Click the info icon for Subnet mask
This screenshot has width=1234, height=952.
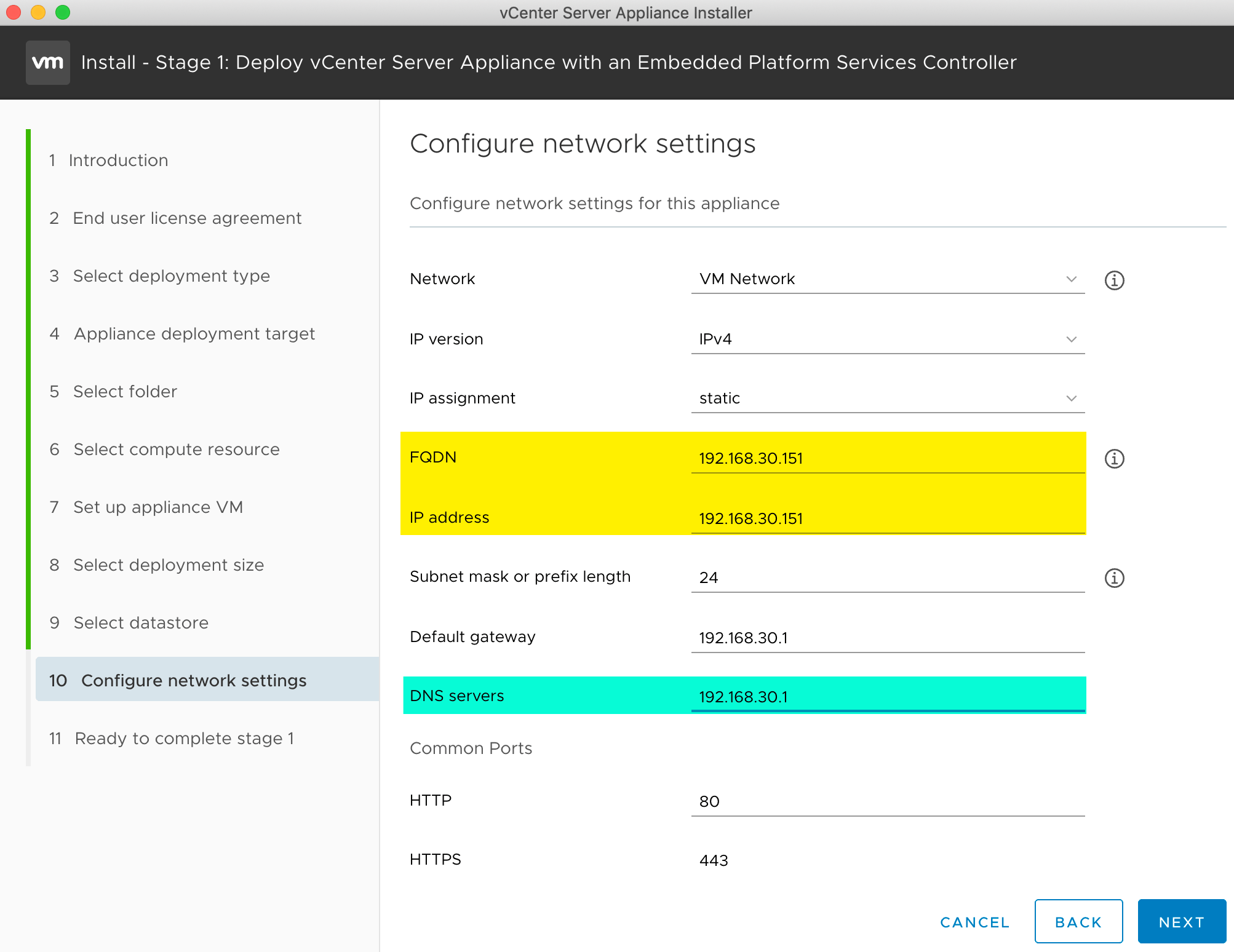pos(1114,577)
